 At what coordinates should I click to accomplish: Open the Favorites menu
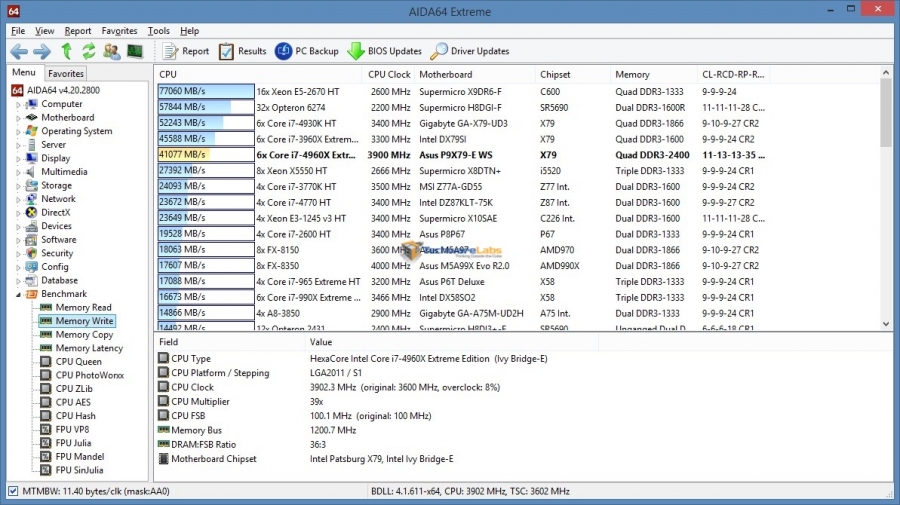click(119, 31)
